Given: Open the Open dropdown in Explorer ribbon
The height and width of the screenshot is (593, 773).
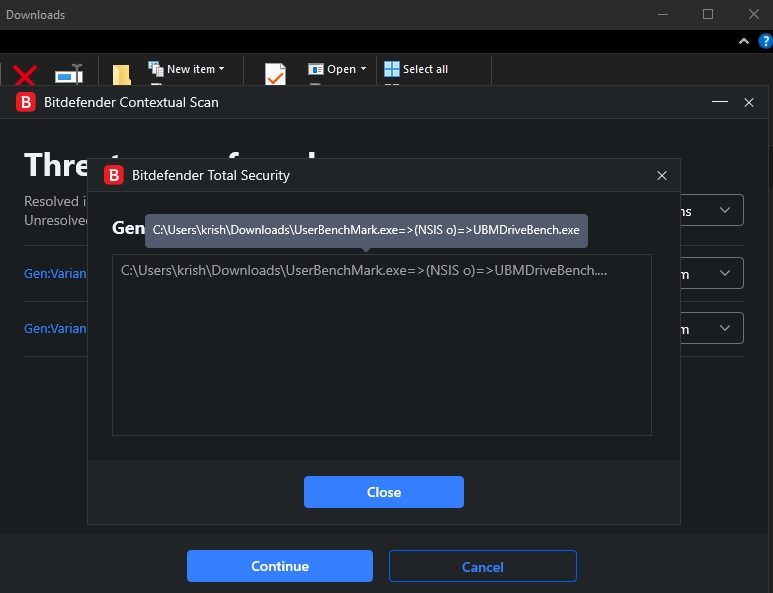Looking at the screenshot, I should click(338, 69).
